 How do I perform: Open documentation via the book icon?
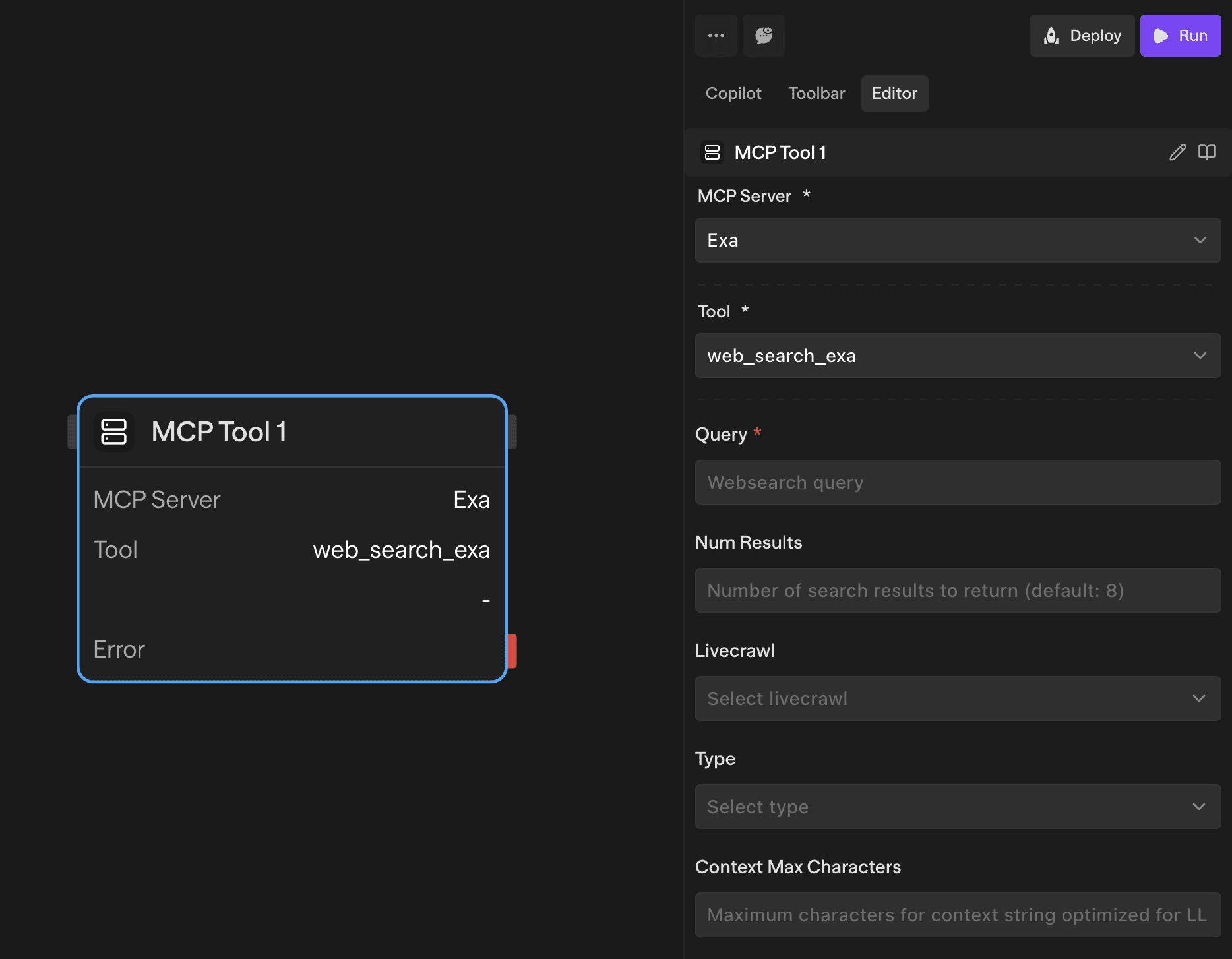[1207, 152]
